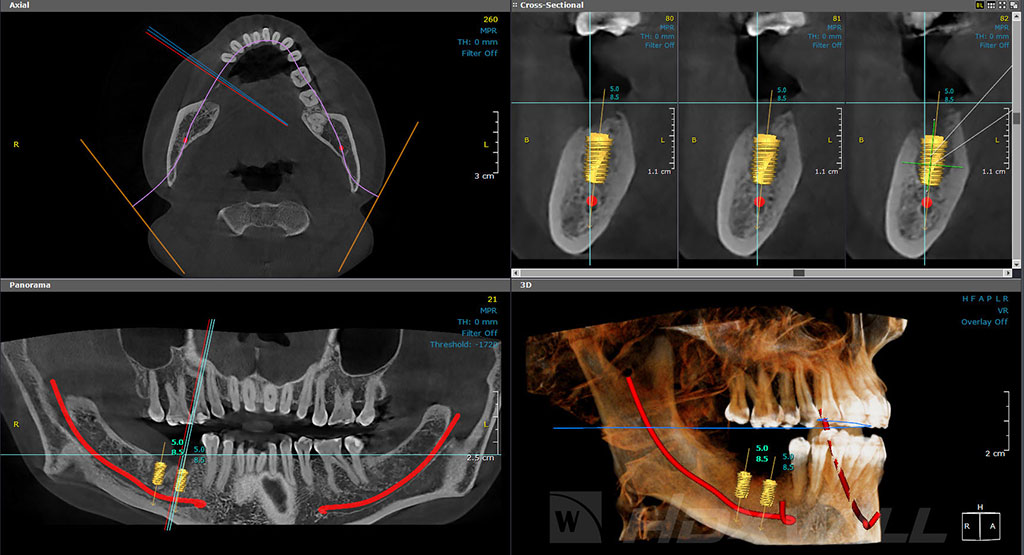Click the Threshold value in Panorama view
This screenshot has height=555, width=1024.
[x=464, y=344]
